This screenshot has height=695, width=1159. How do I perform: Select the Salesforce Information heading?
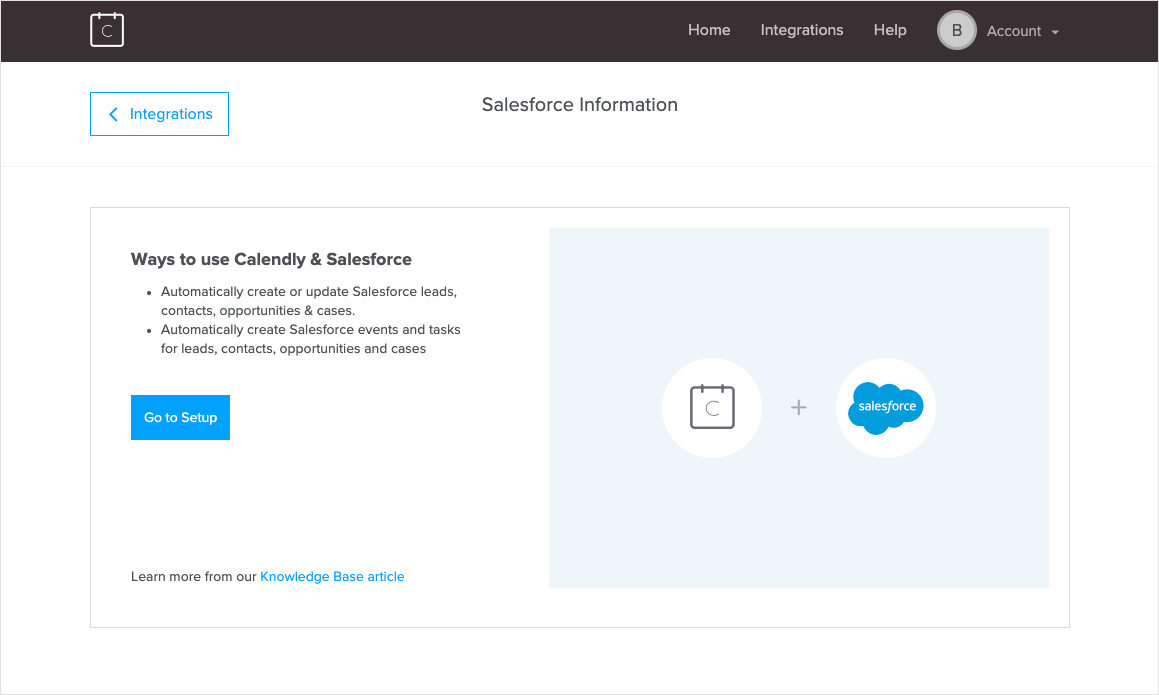[580, 105]
